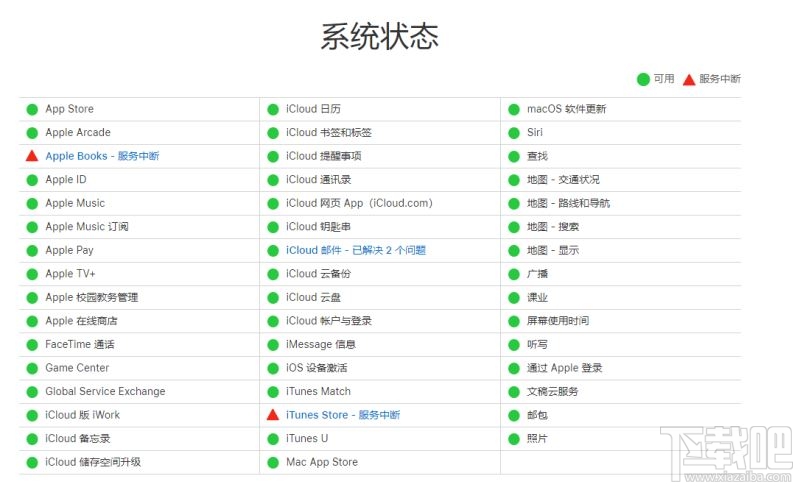Click the green dot beside iTunes Match

click(x=273, y=392)
